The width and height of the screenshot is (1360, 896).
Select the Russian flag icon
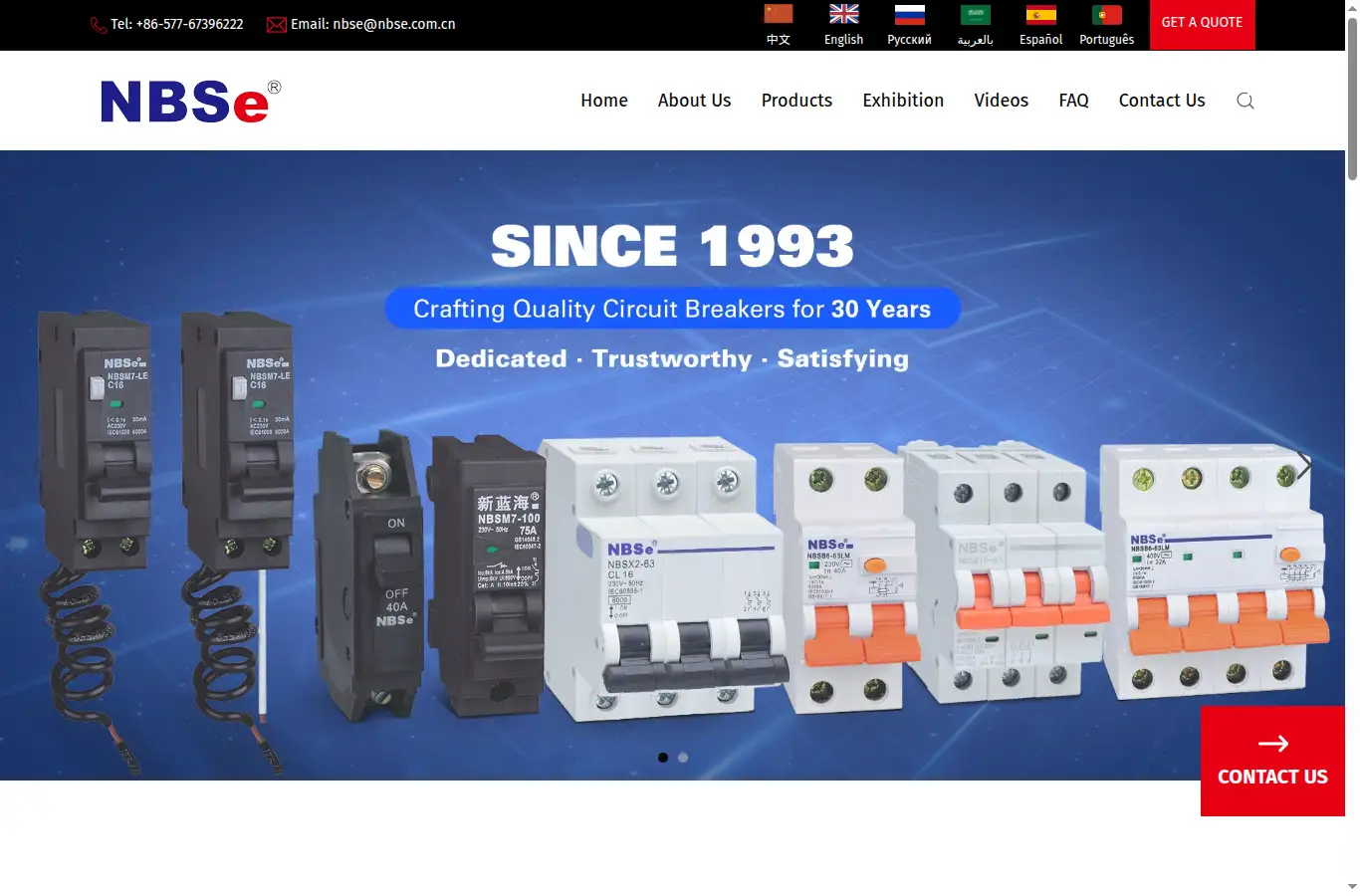[x=910, y=14]
